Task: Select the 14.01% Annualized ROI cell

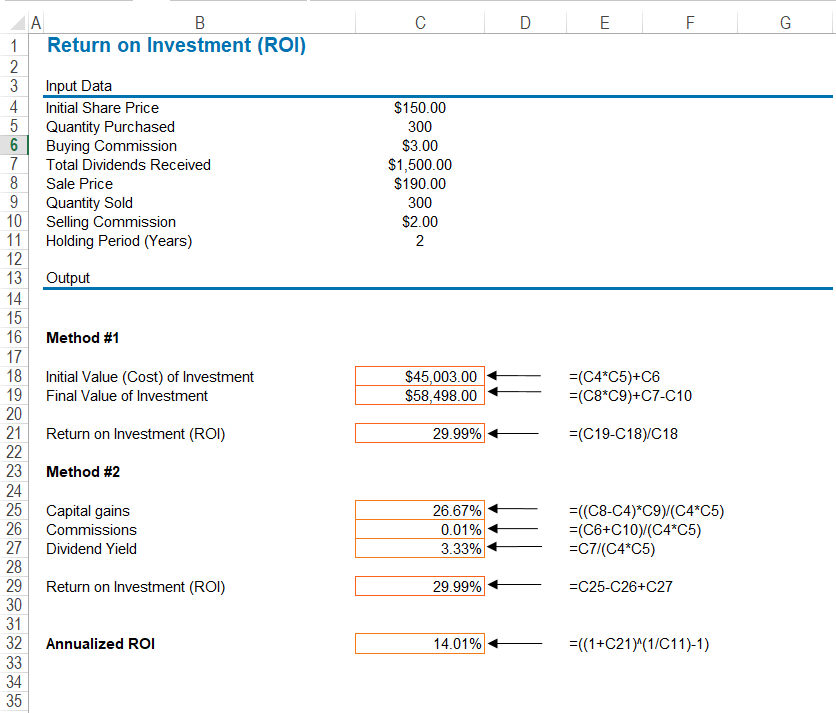Action: click(419, 643)
